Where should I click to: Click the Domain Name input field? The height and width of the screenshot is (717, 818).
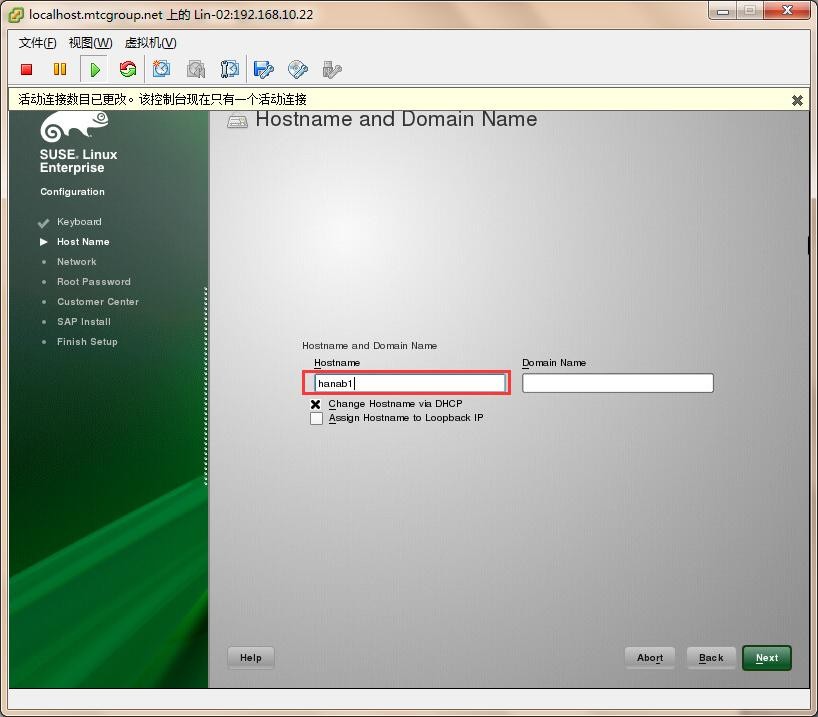pos(618,383)
